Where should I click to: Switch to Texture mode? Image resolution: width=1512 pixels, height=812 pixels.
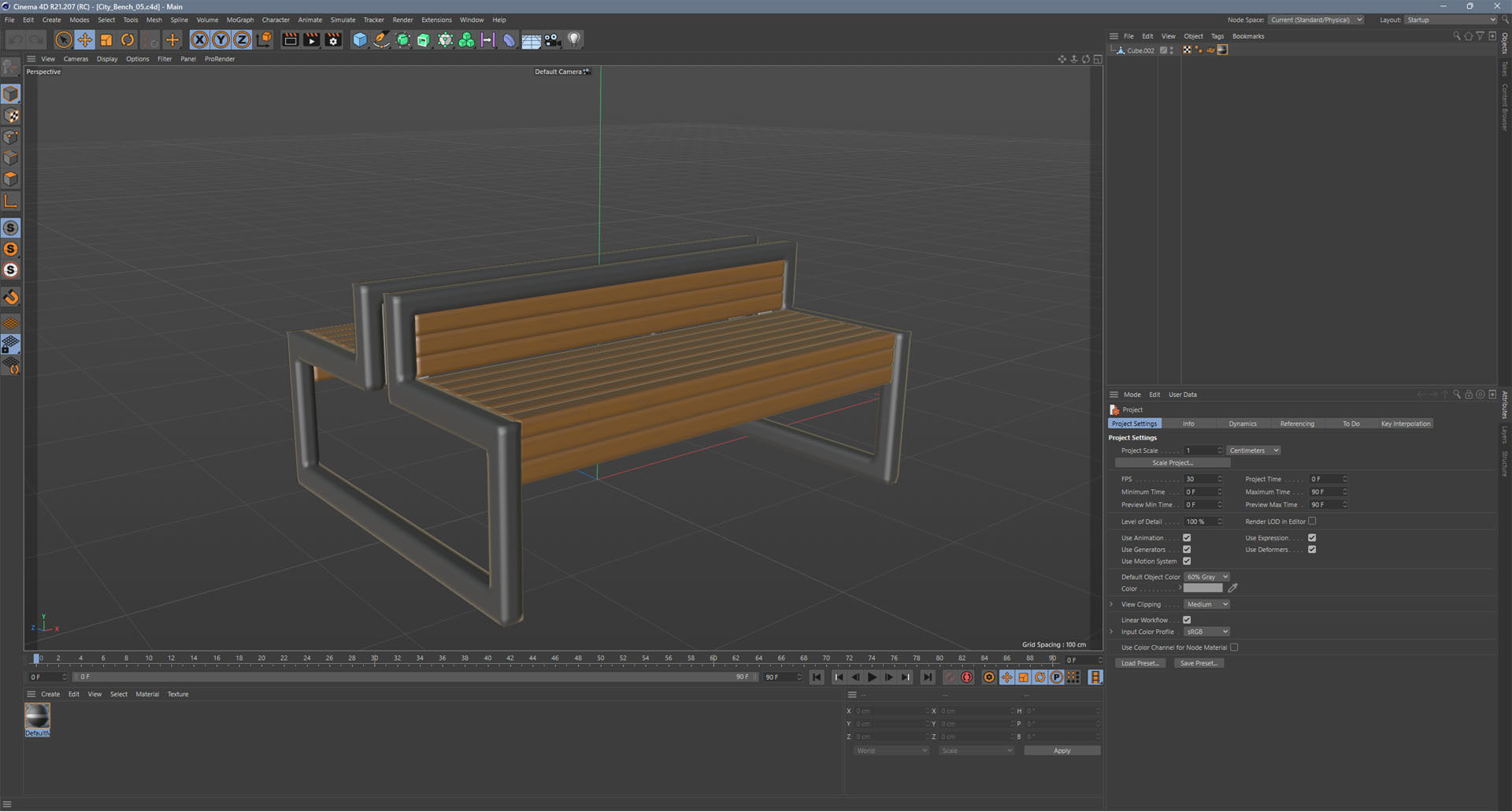point(11,116)
